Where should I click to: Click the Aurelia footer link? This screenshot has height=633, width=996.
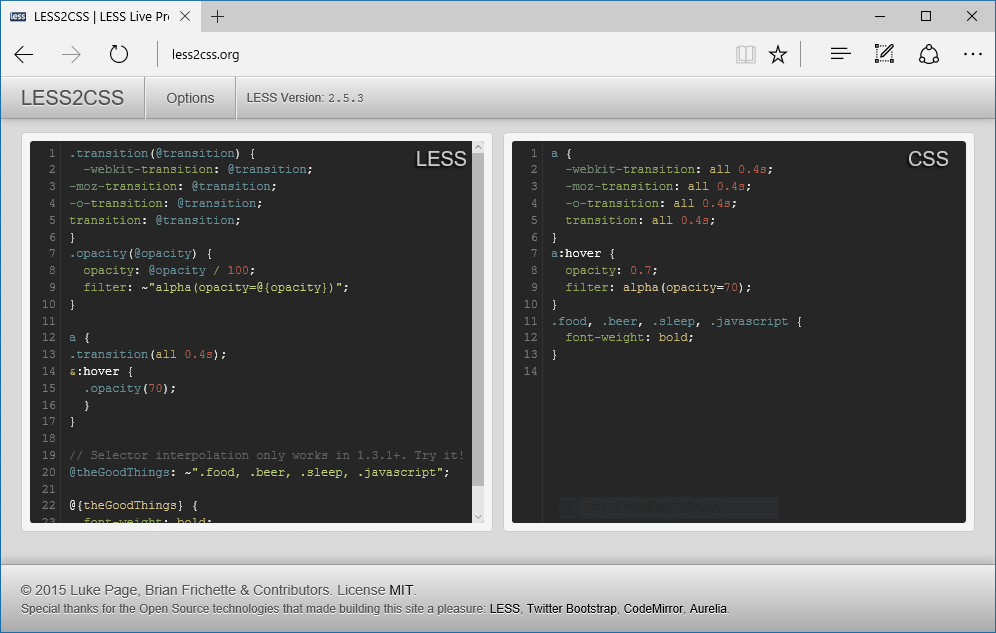(x=708, y=608)
